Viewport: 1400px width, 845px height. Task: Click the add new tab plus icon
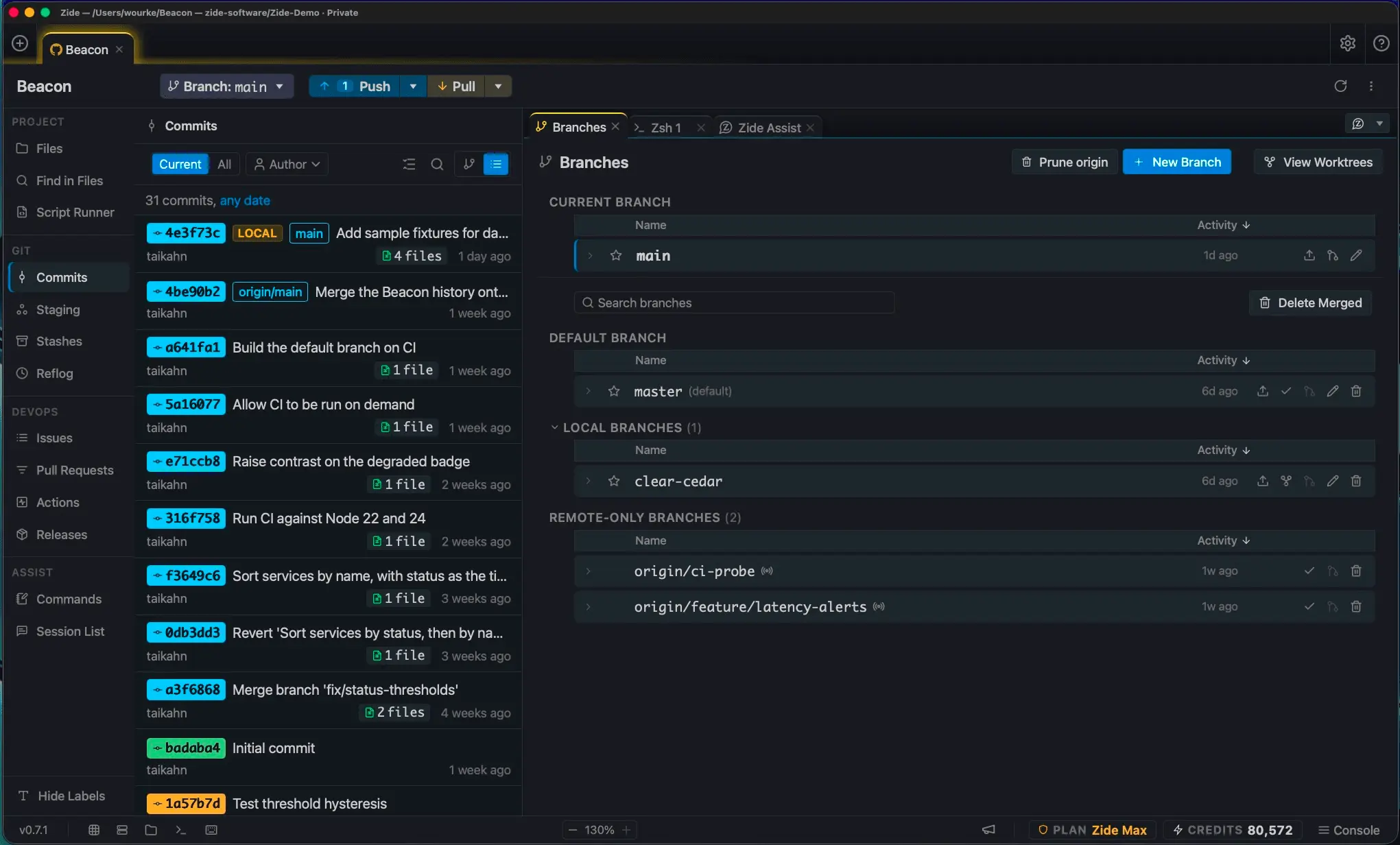pos(20,43)
